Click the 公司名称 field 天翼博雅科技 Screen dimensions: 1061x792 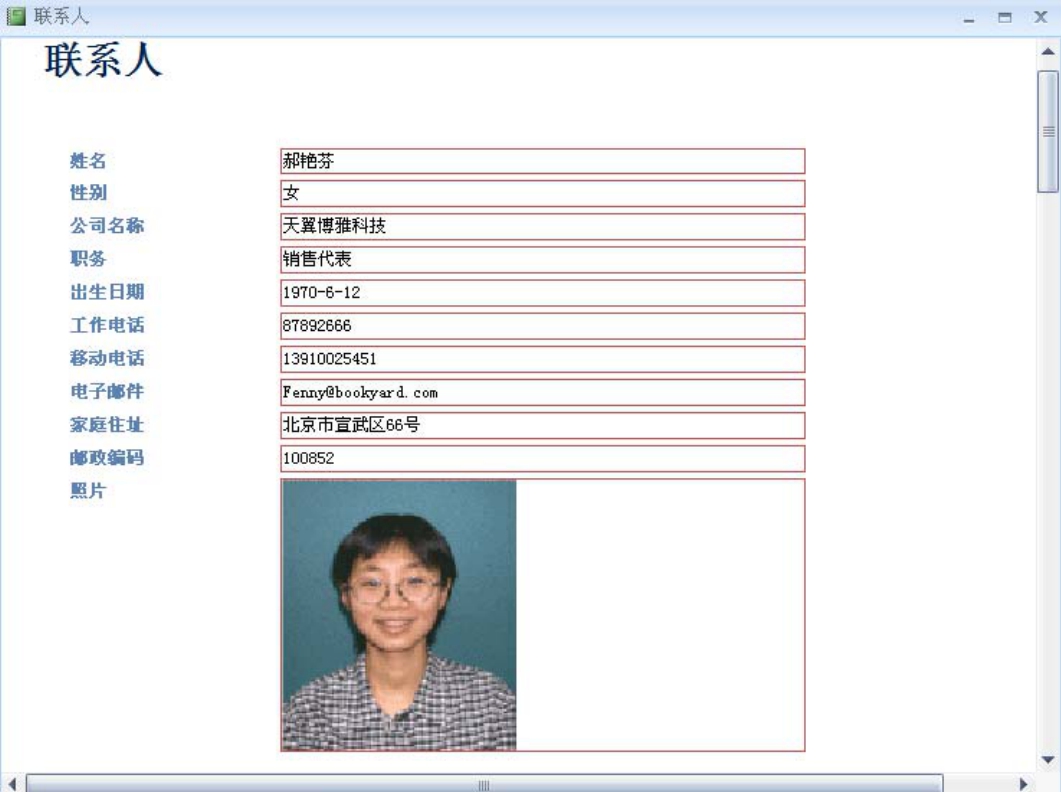542,227
